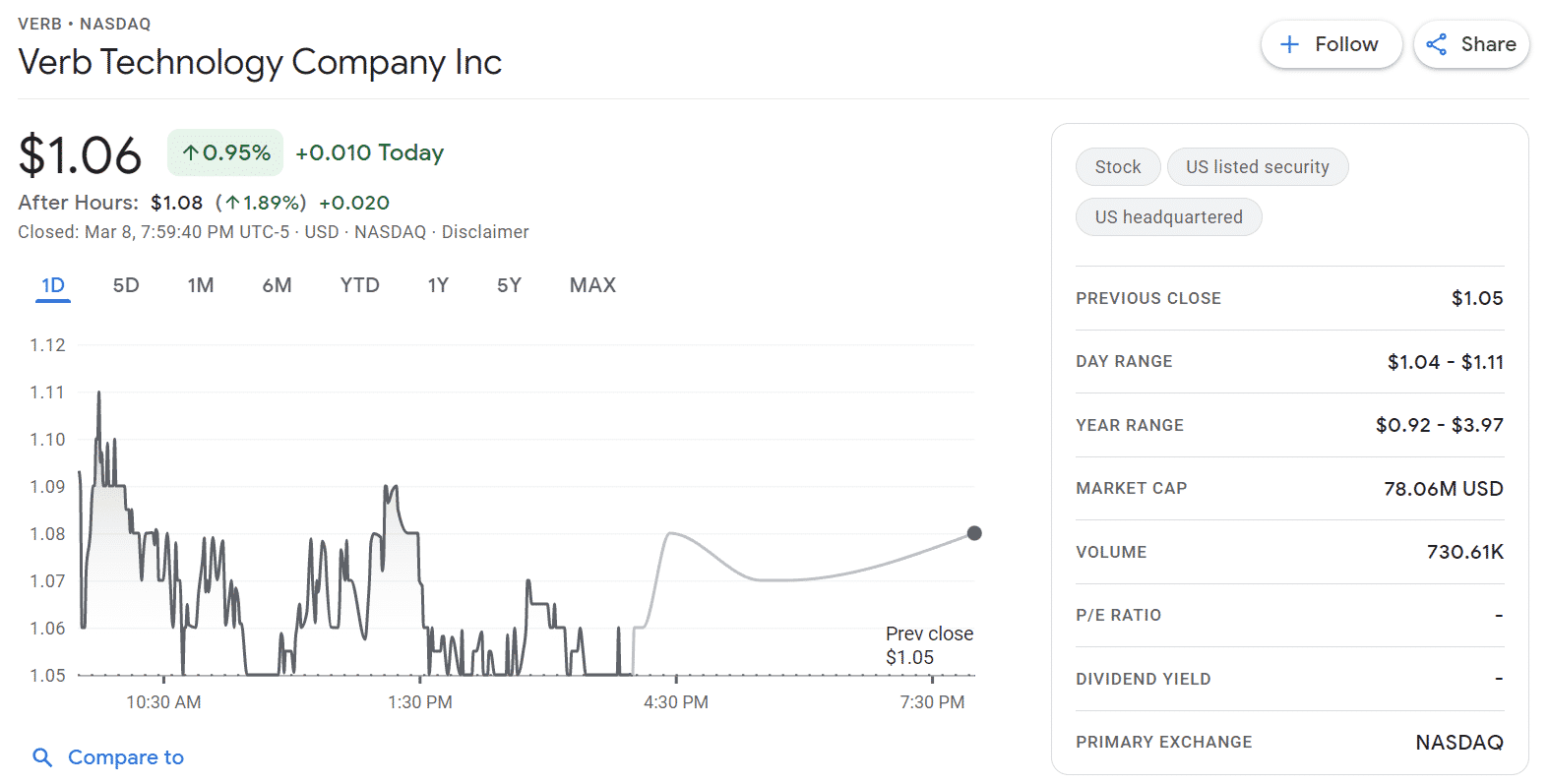Viewport: 1549px width, 784px height.
Task: Click the share icon
Action: point(1437,44)
